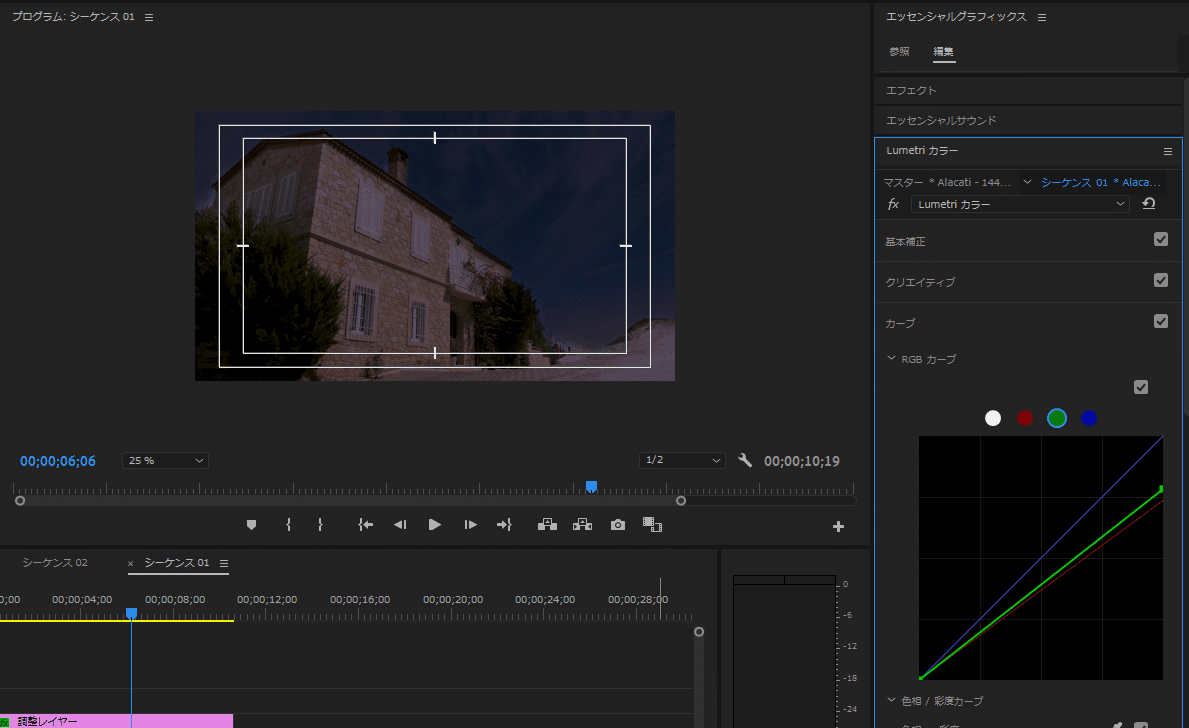
Task: Disable the クリエイティブ section checkbox
Action: 1161,281
